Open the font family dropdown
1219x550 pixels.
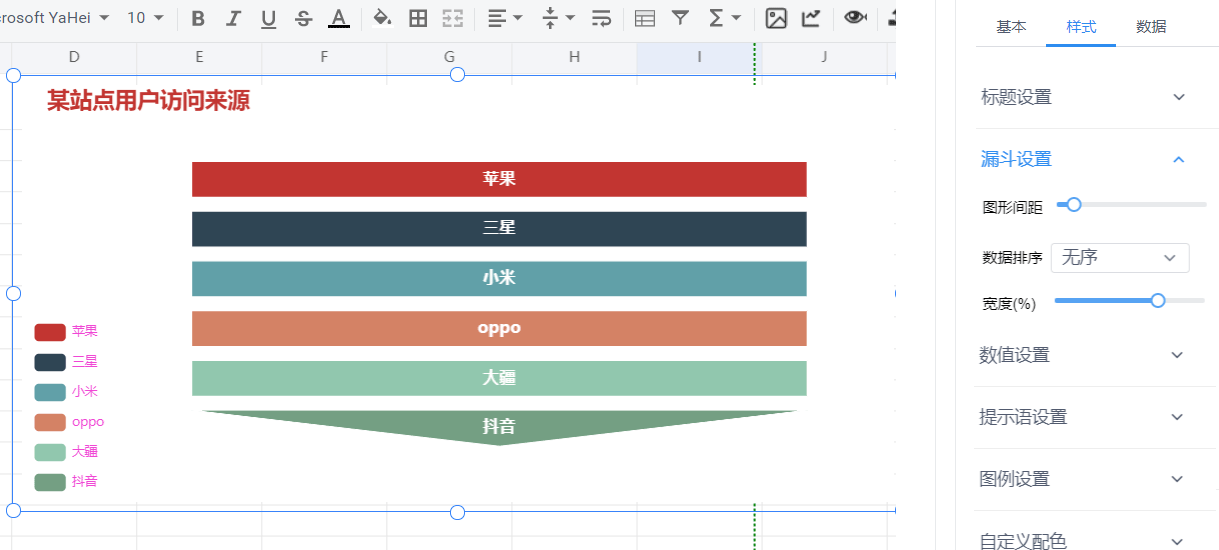click(55, 18)
